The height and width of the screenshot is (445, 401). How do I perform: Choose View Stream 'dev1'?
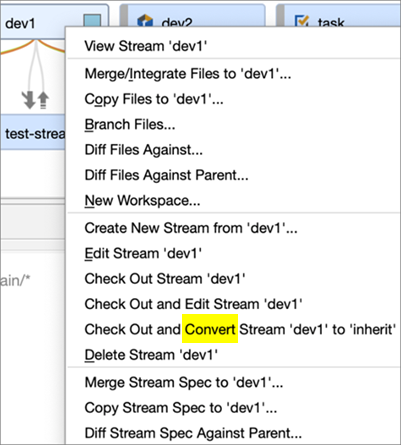click(x=233, y=46)
